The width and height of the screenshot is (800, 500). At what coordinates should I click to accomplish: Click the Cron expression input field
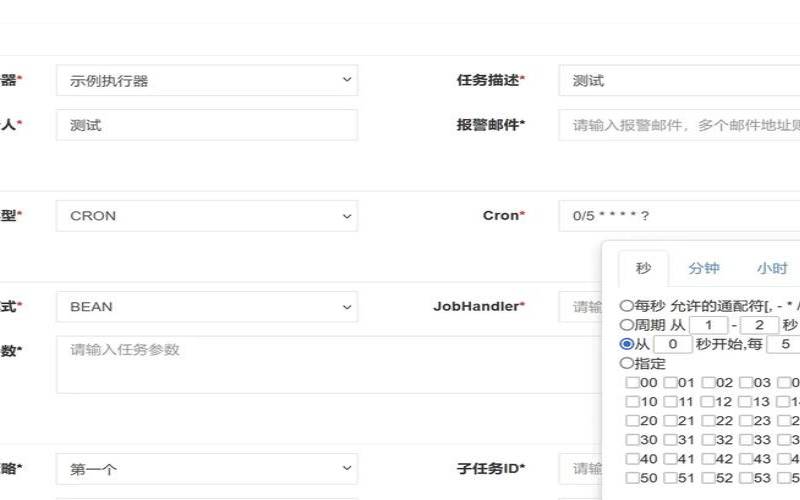(680, 216)
